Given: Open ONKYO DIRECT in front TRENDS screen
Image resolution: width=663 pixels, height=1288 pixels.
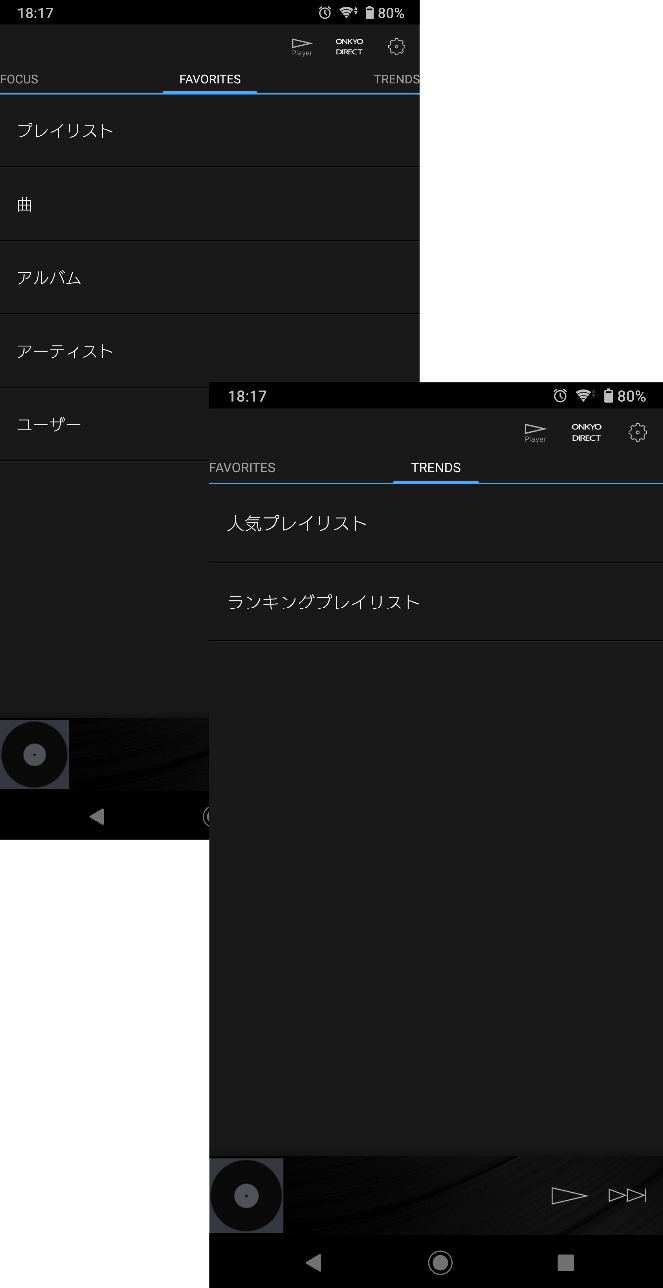Looking at the screenshot, I should click(586, 433).
